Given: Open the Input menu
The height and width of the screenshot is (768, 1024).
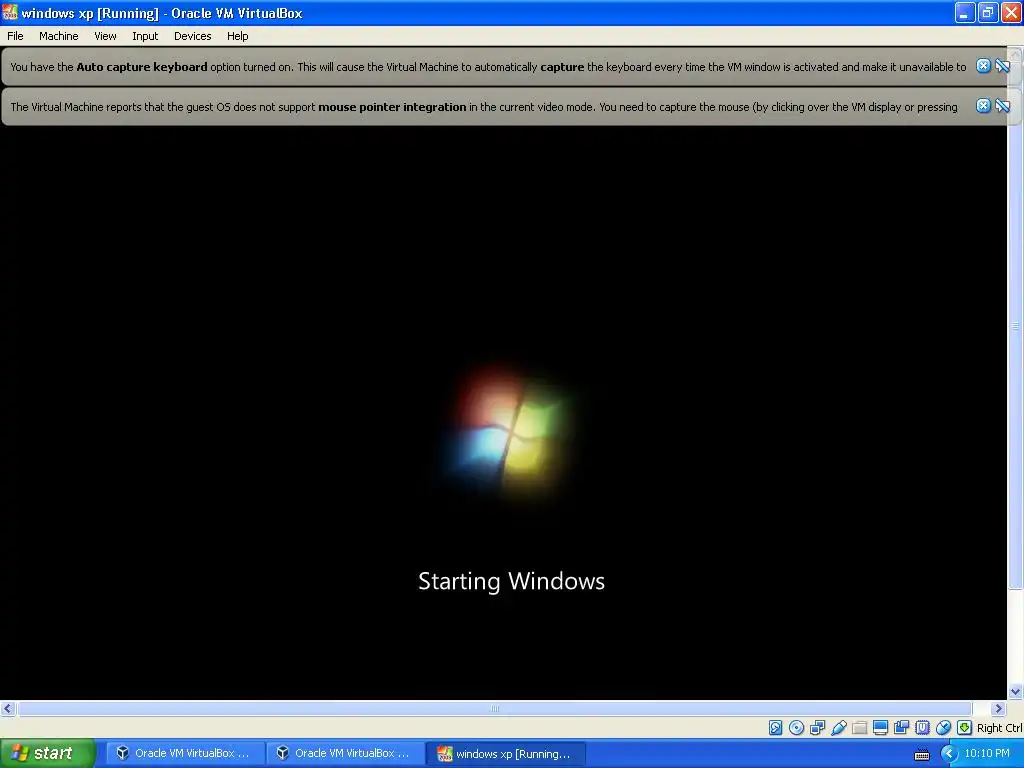Looking at the screenshot, I should 145,36.
